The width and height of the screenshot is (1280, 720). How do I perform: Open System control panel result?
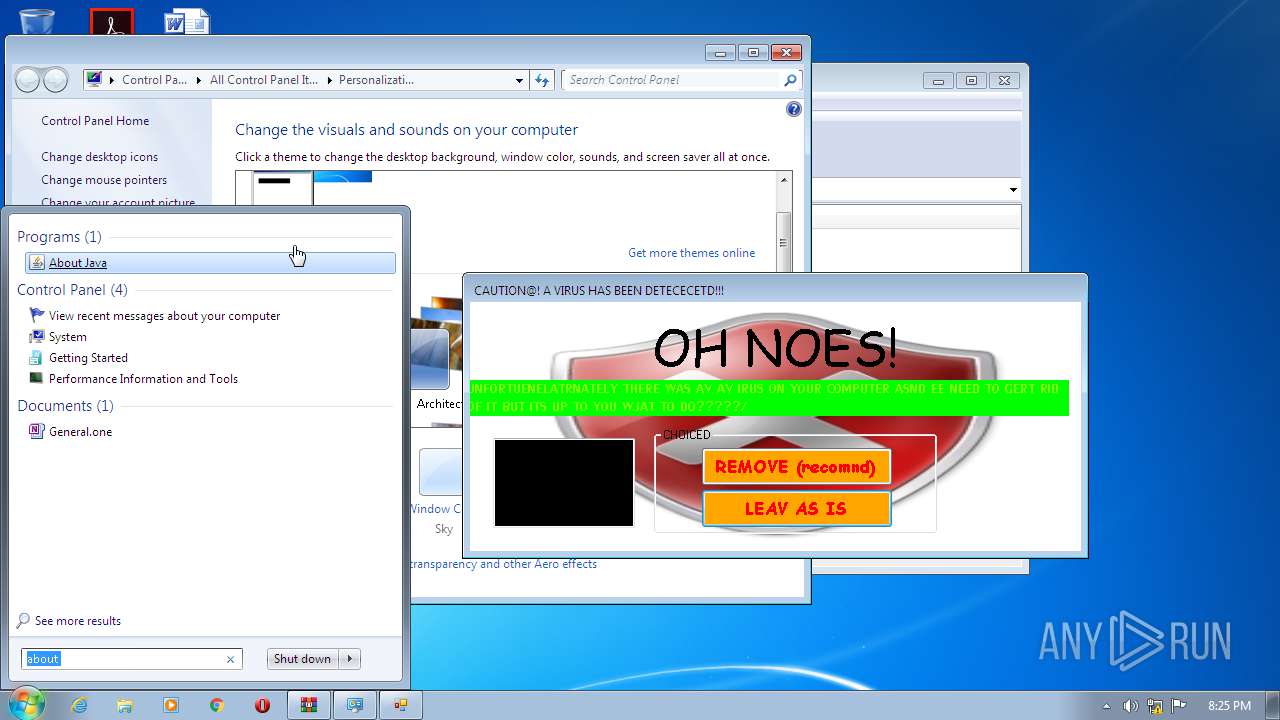(x=67, y=337)
